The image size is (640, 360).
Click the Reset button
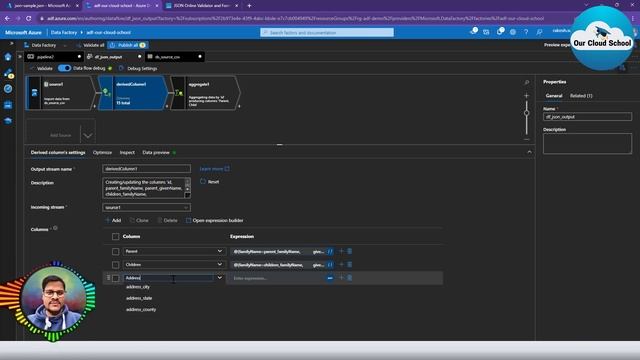tap(210, 182)
